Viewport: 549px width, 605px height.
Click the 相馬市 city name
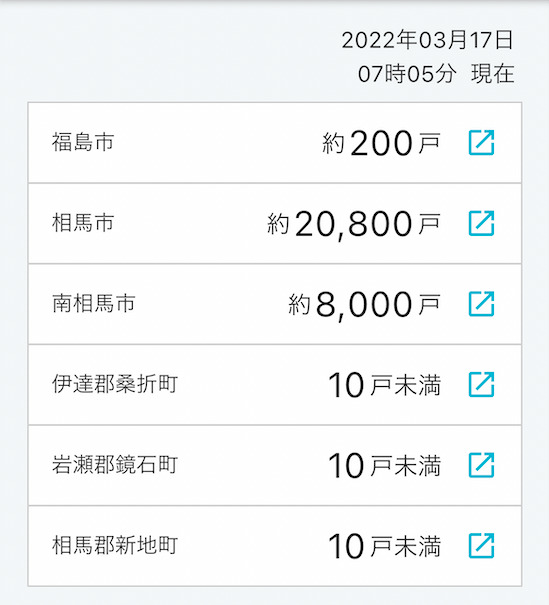coord(83,223)
